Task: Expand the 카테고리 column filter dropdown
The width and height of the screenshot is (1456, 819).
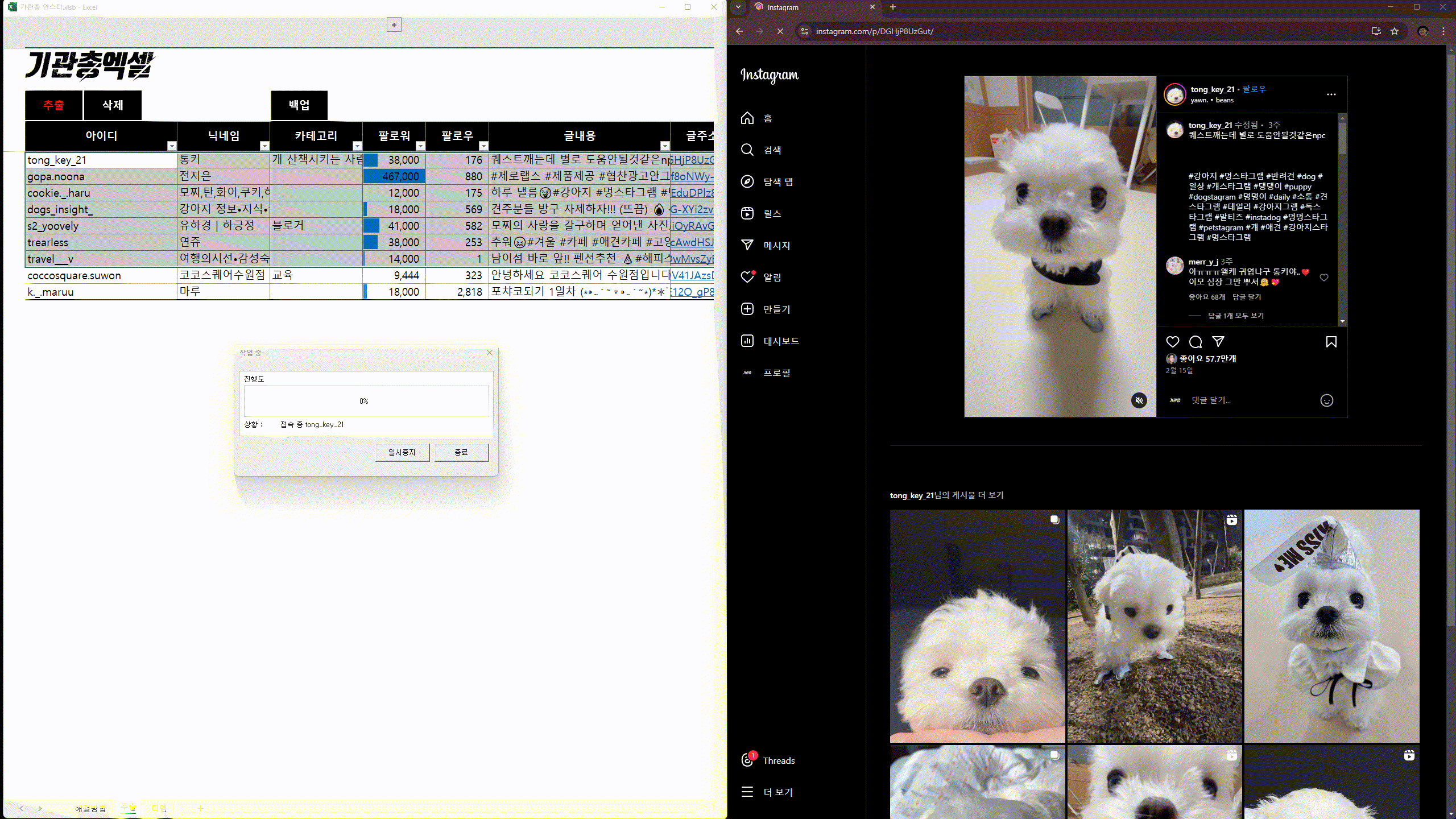Action: pos(357,146)
